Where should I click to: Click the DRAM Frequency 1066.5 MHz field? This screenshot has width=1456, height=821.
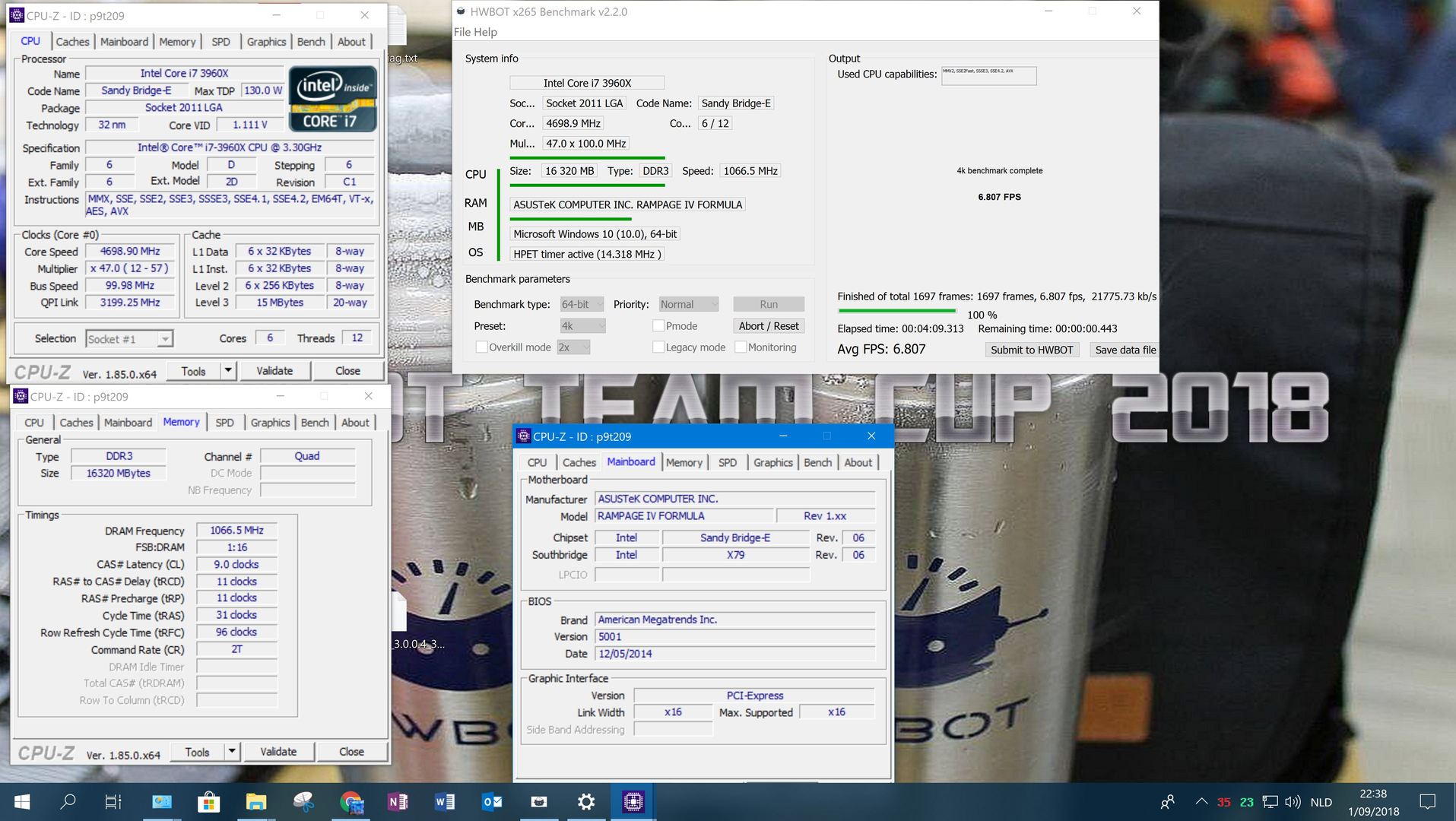coord(236,531)
